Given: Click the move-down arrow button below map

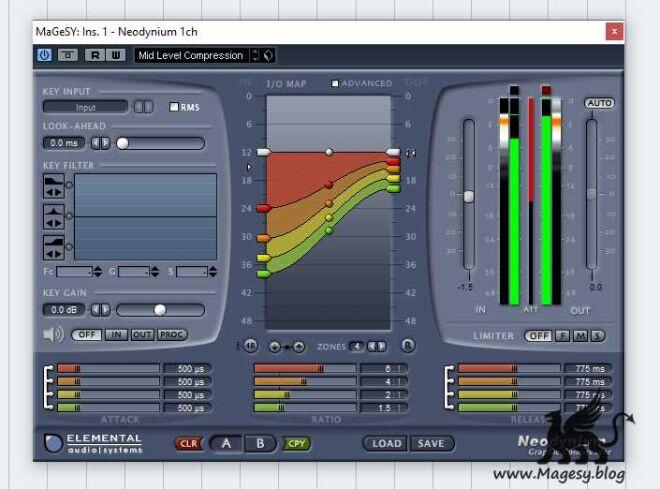Looking at the screenshot, I should point(274,347).
